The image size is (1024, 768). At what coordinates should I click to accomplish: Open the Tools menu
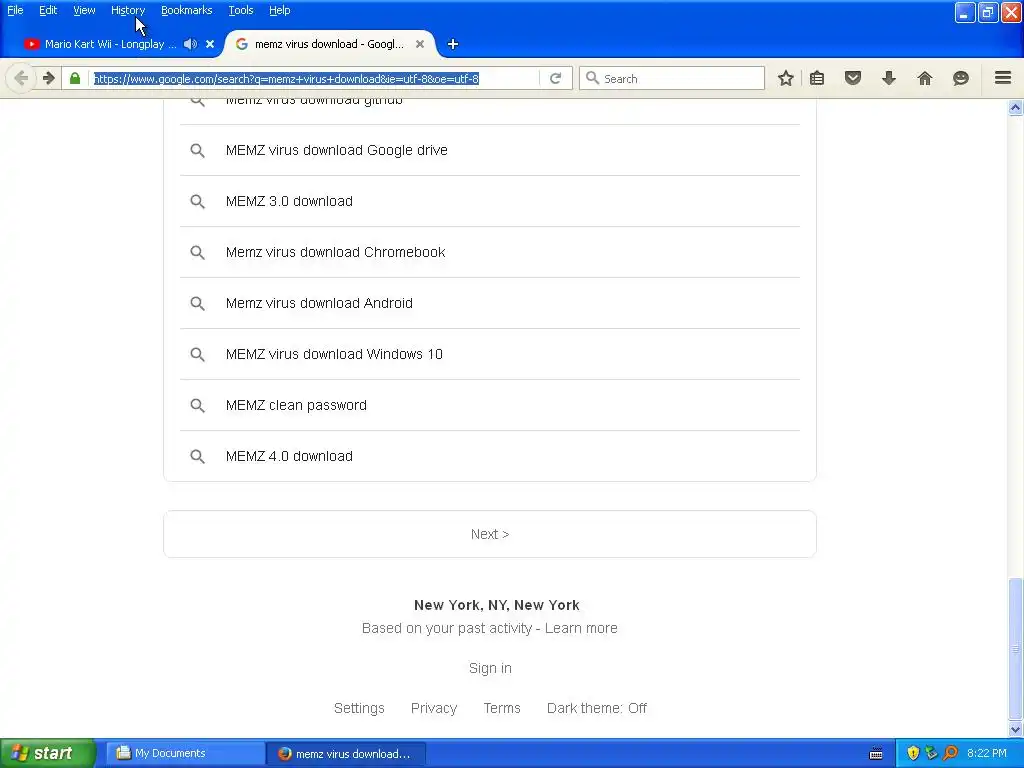point(241,10)
